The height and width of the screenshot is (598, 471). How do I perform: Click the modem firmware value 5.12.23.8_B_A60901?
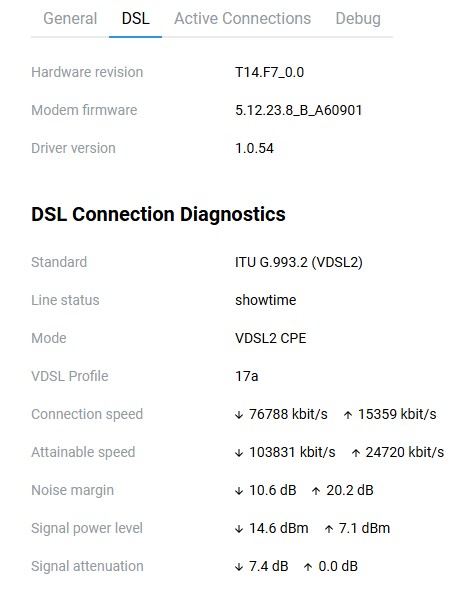tap(298, 110)
